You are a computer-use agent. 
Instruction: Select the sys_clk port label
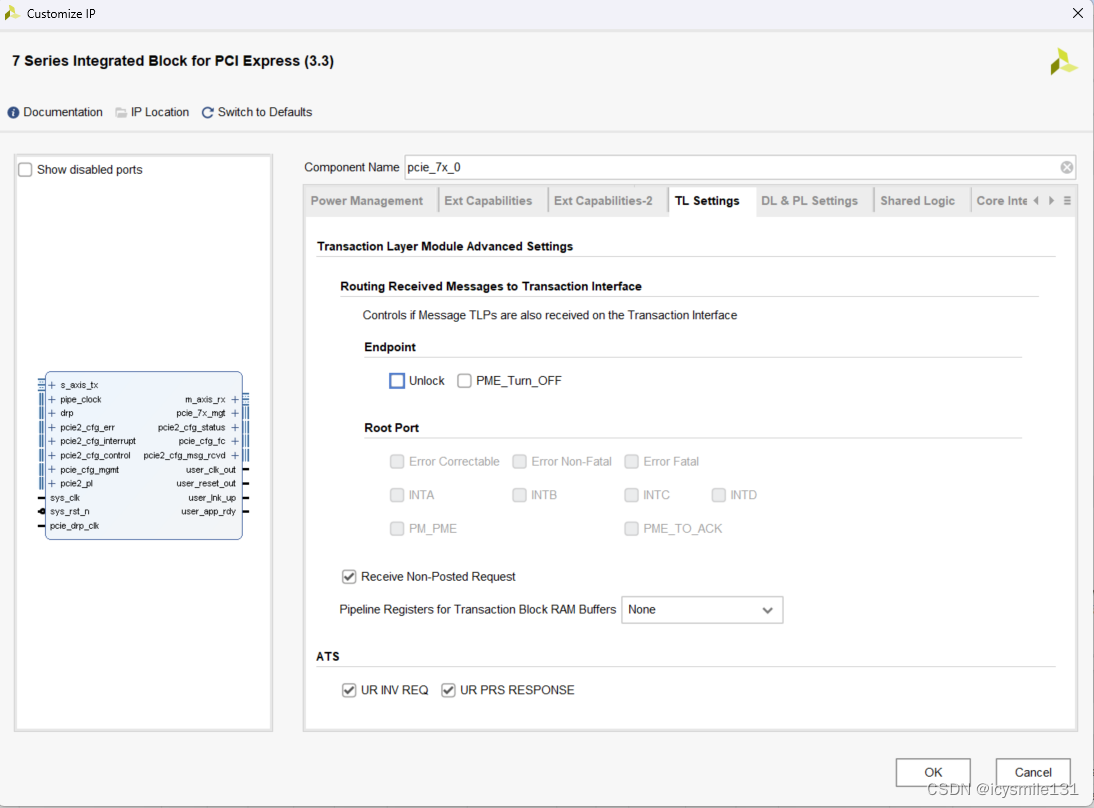[x=65, y=498]
